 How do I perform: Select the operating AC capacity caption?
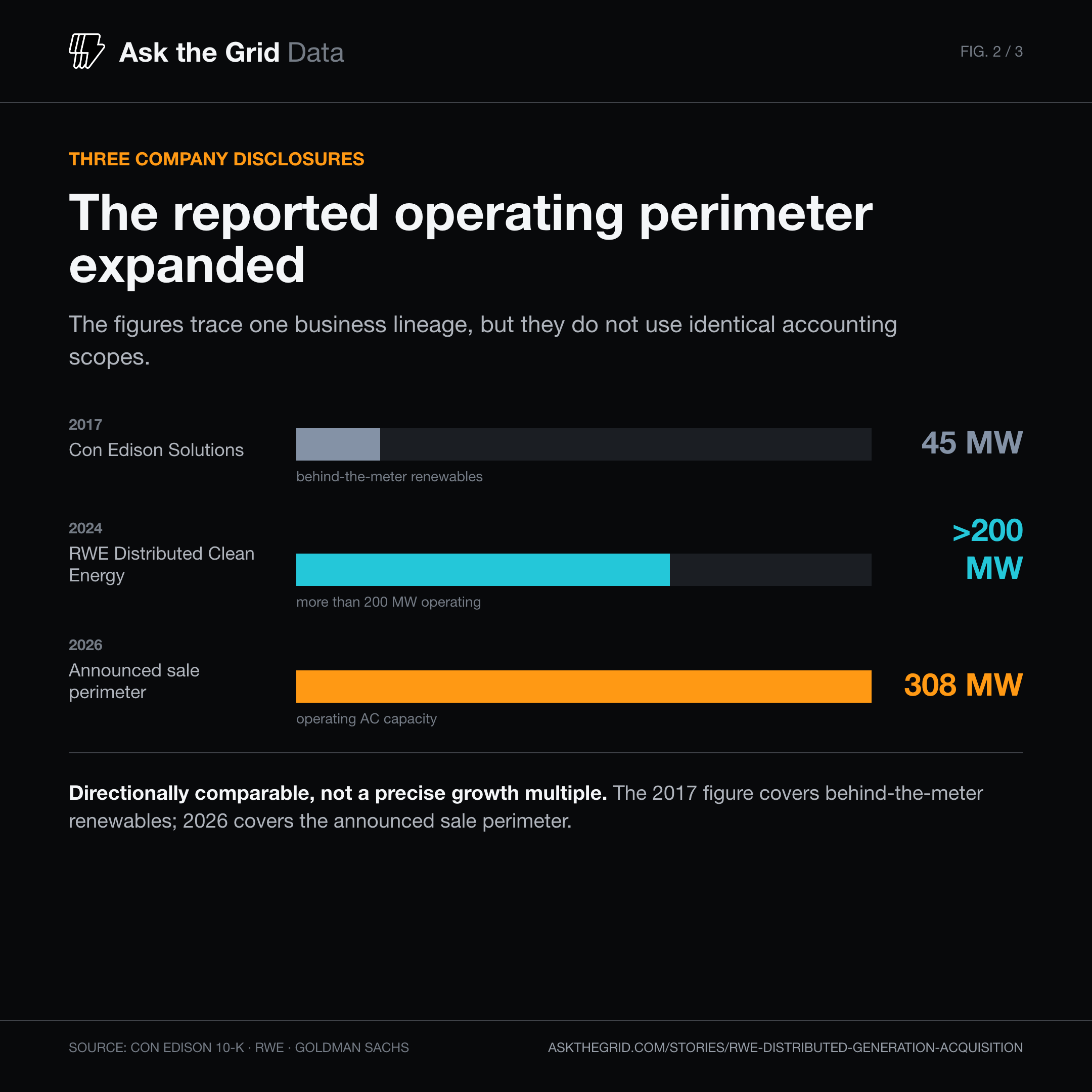click(x=366, y=719)
